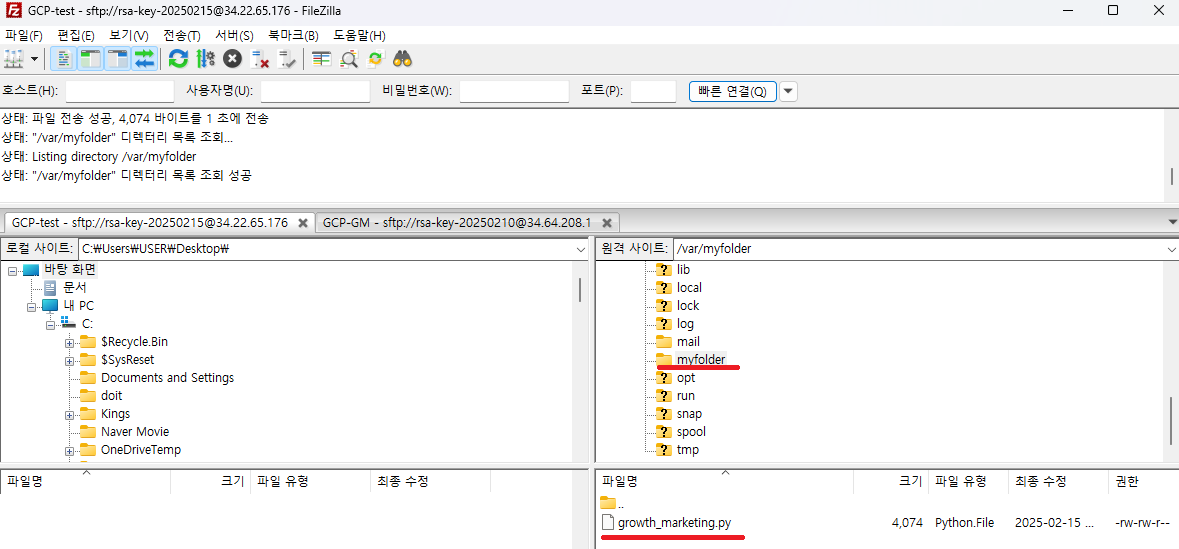The width and height of the screenshot is (1179, 549).
Task: Select the remote local folder
Action: [690, 287]
